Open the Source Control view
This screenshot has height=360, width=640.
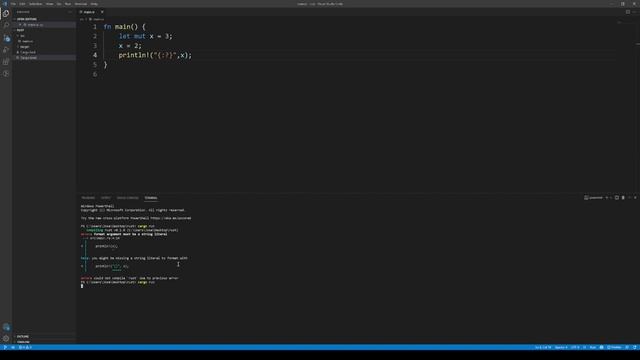[x=6, y=38]
